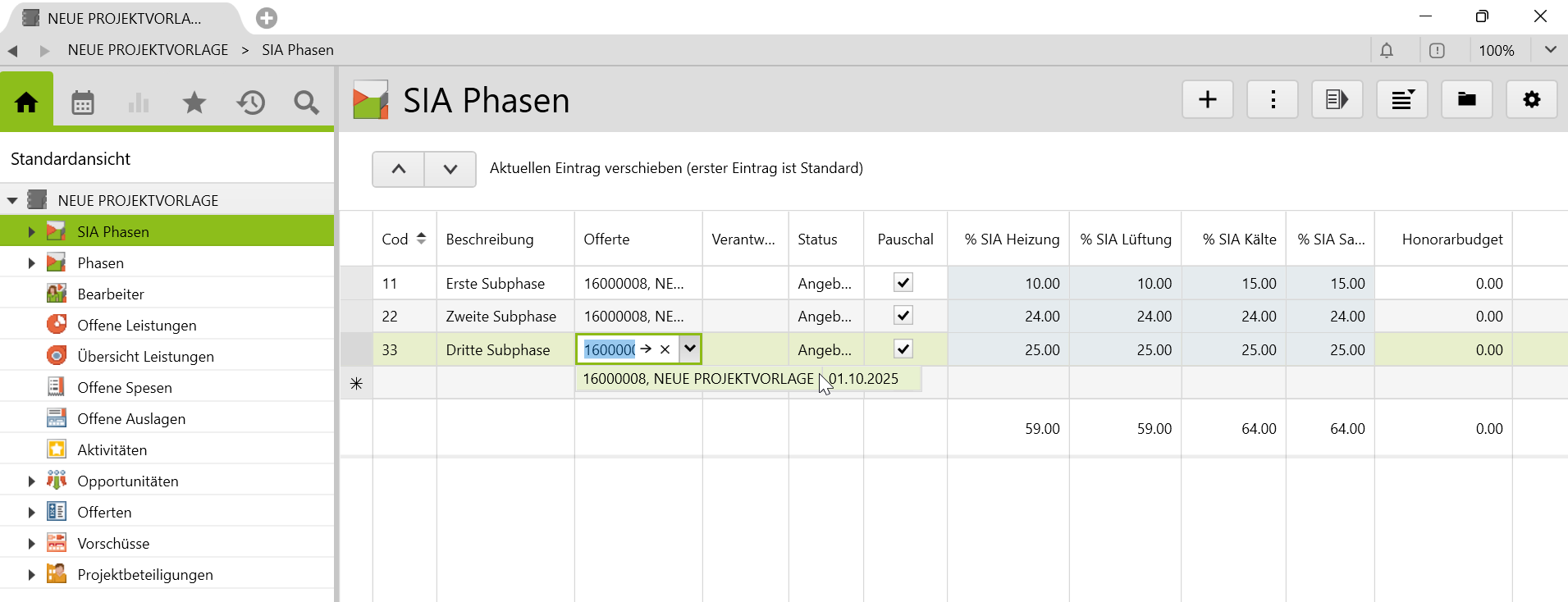
Task: Click the search magnifier icon
Action: (306, 103)
